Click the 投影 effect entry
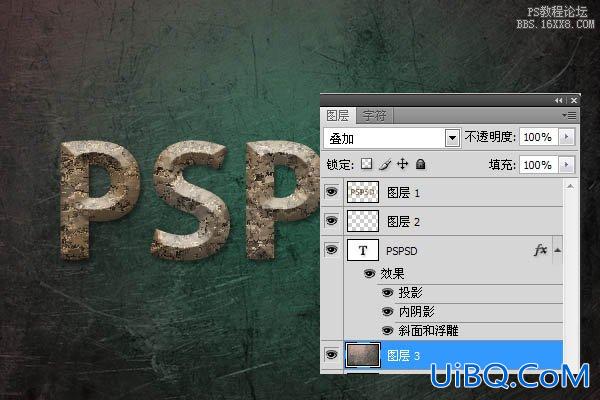Screen dimensions: 600x400 [410, 293]
